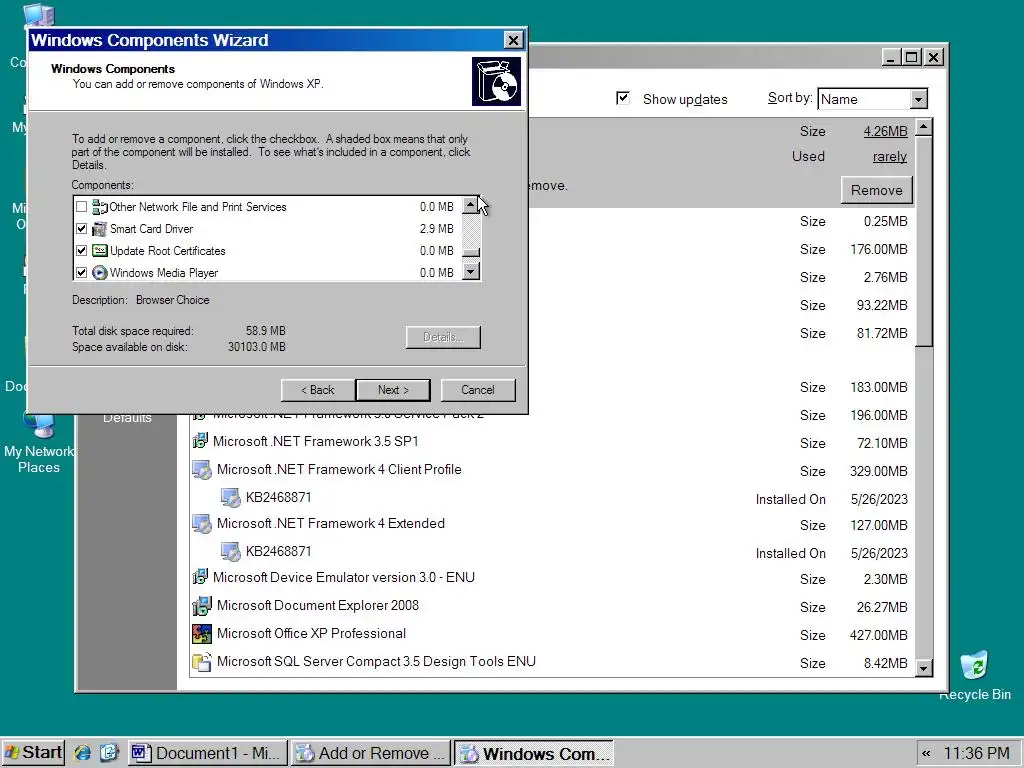Click .NET Framework 4 Client Profile icon
This screenshot has height=768, width=1024.
click(x=202, y=470)
